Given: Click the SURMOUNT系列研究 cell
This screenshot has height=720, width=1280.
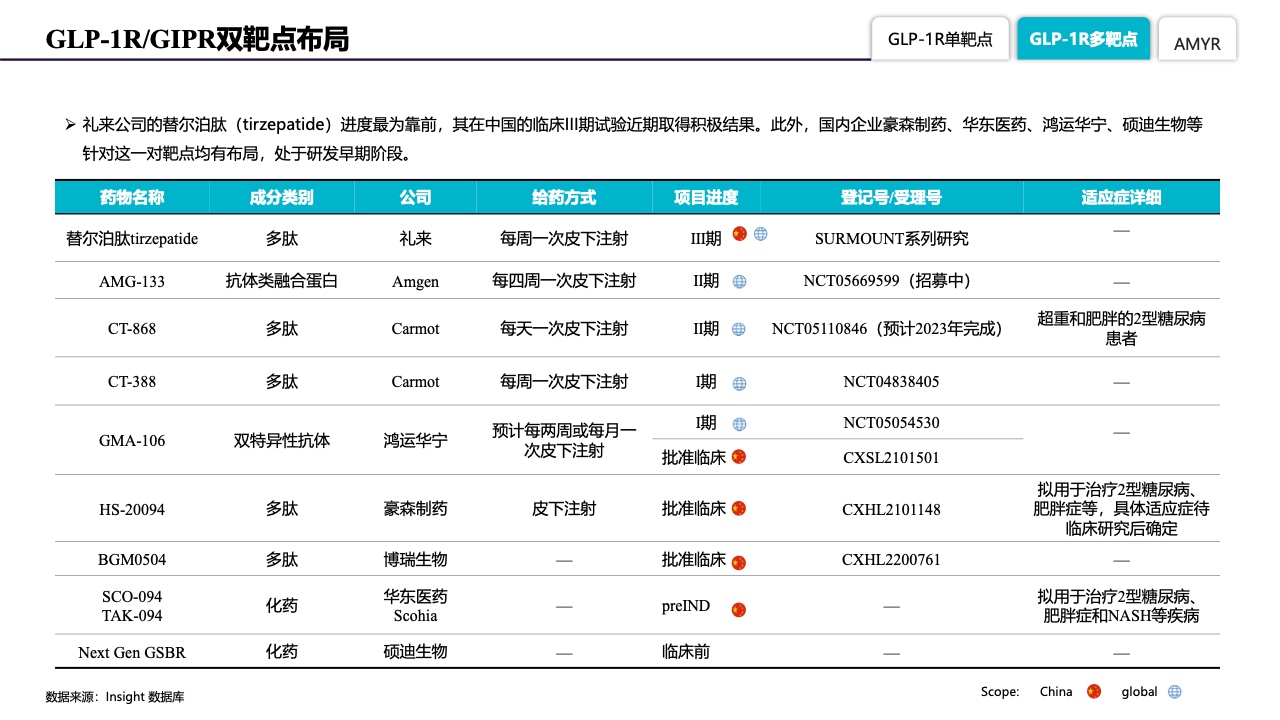Looking at the screenshot, I should click(891, 239).
